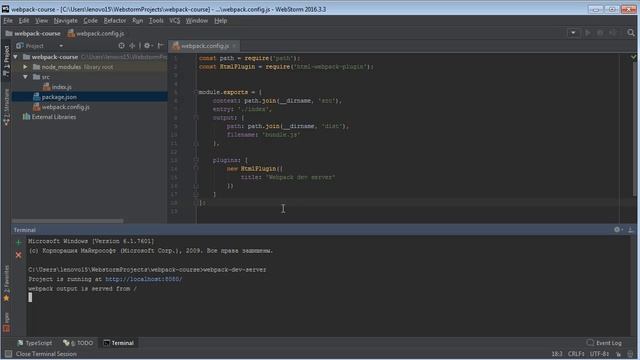This screenshot has width=640, height=360.
Task: Click the Debug toolbar icon
Action: click(600, 33)
